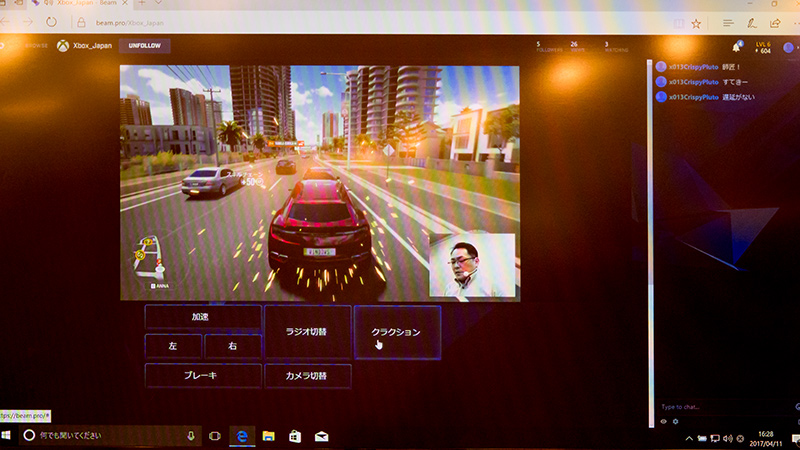Click the 右 (right) steering button
This screenshot has width=800, height=450.
coord(233,346)
